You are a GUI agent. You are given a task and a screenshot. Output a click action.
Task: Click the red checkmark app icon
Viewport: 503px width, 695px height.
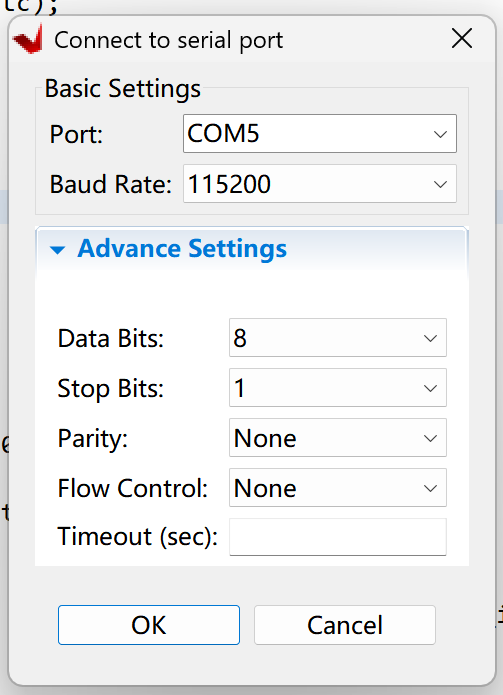pyautogui.click(x=28, y=39)
